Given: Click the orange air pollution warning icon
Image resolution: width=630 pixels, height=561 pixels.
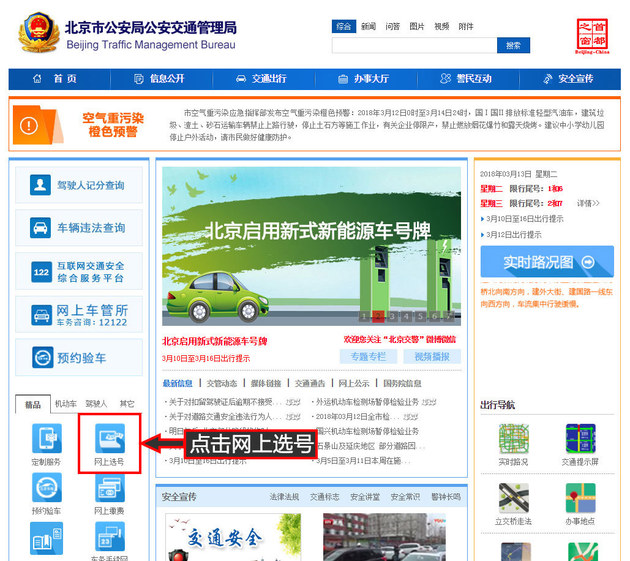Looking at the screenshot, I should coord(36,125).
